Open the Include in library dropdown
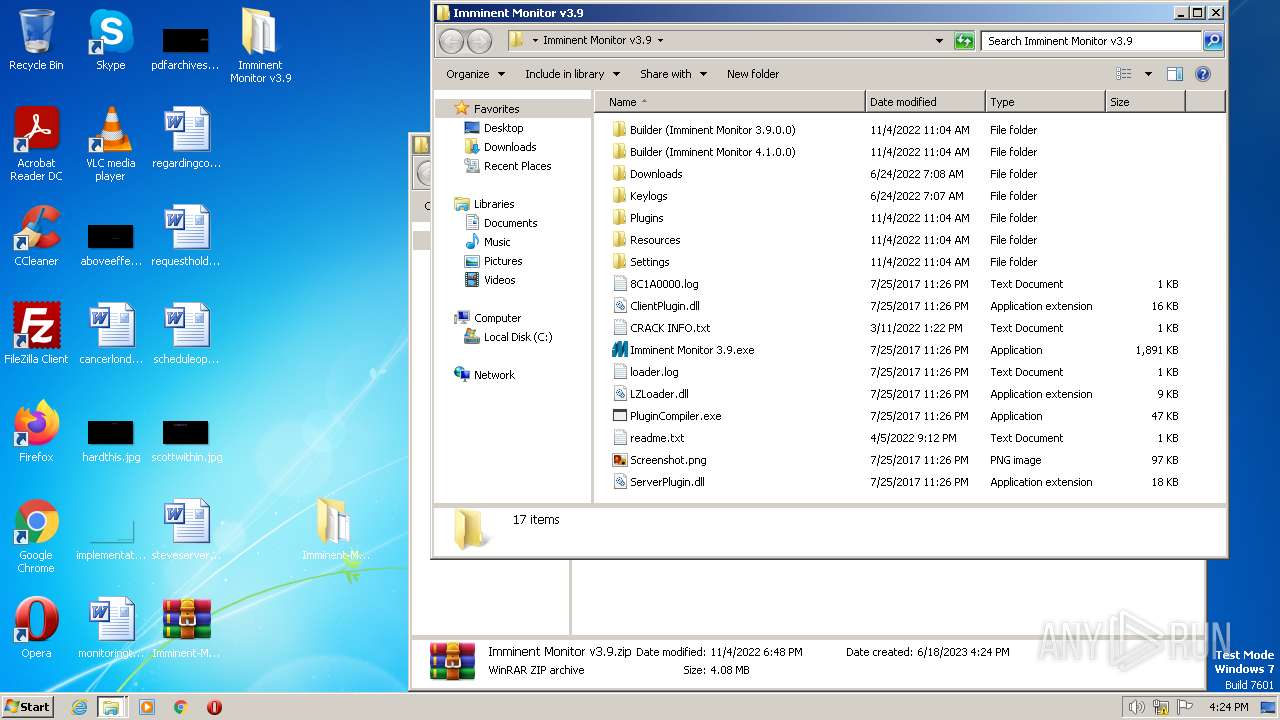1280x720 pixels. click(572, 74)
